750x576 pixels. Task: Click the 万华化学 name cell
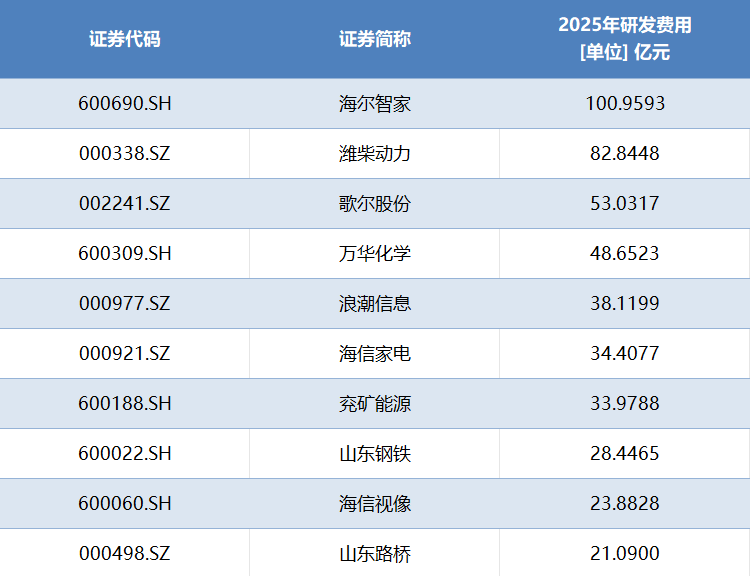pos(374,253)
